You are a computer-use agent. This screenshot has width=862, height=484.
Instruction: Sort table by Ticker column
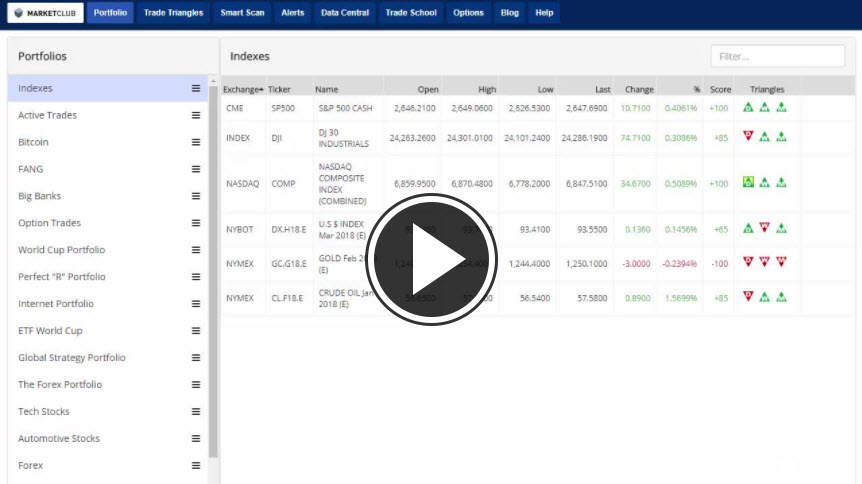pyautogui.click(x=279, y=89)
